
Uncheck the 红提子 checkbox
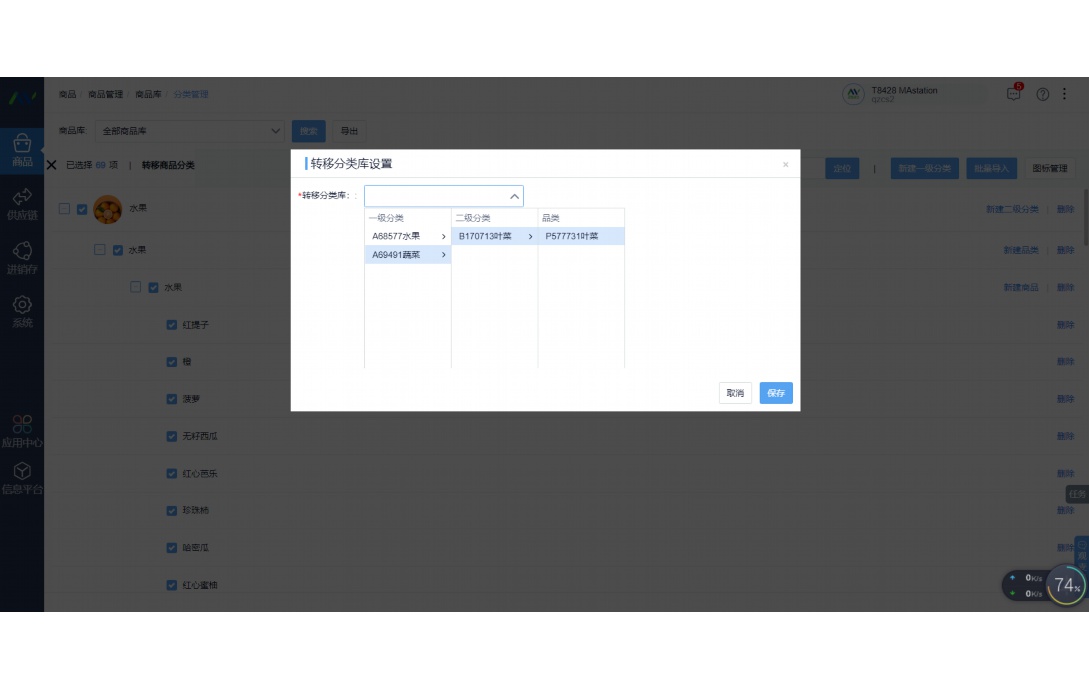tap(172, 325)
